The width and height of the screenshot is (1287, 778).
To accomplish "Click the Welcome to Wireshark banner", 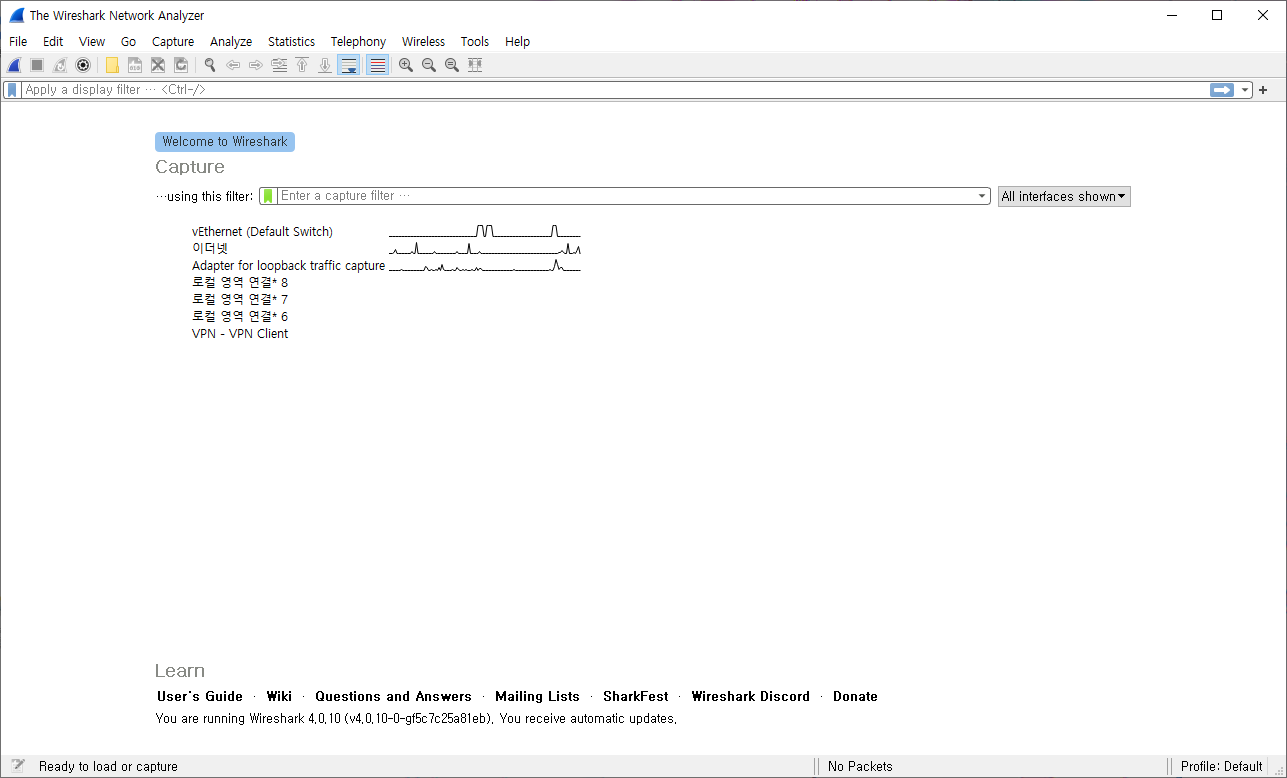I will coord(225,142).
